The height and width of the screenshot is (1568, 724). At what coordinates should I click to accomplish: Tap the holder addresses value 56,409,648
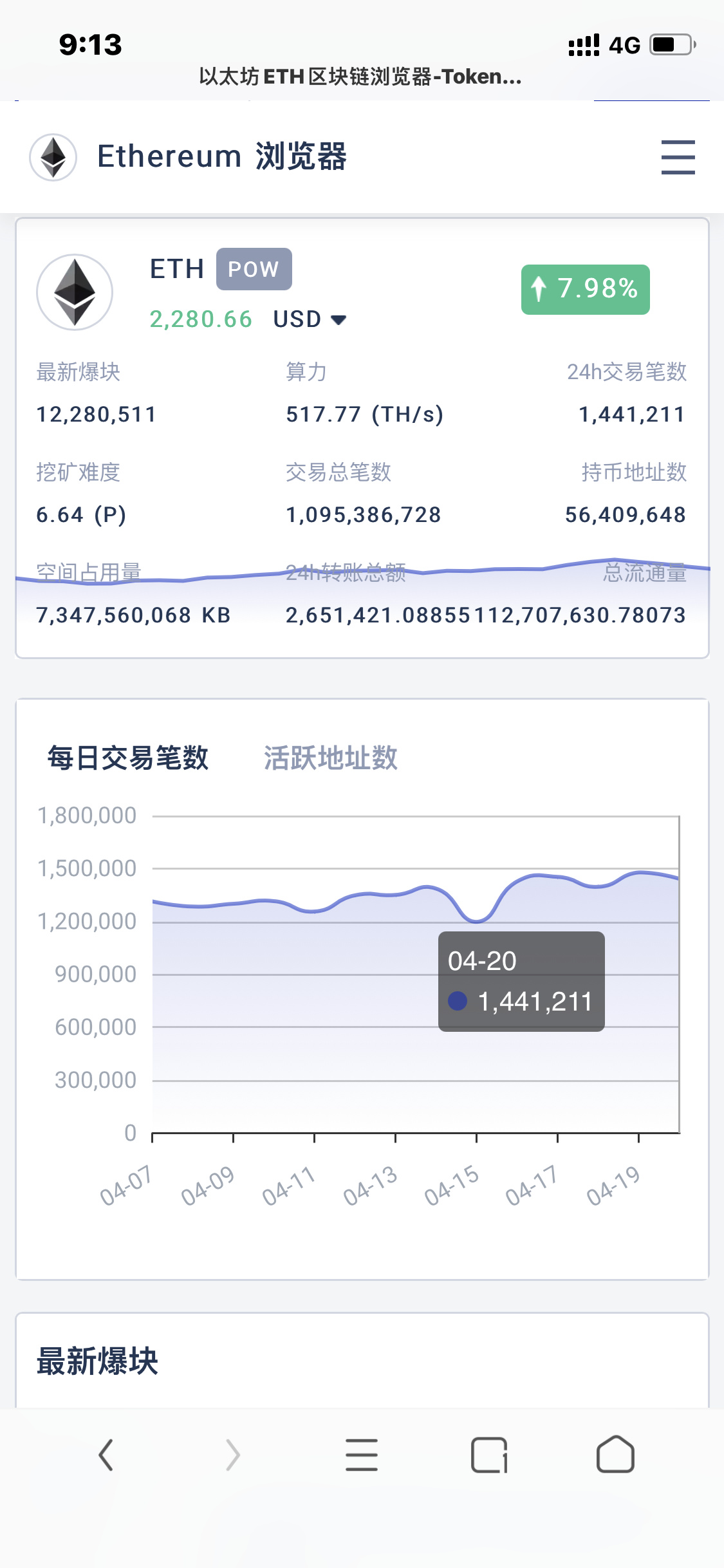click(x=626, y=515)
